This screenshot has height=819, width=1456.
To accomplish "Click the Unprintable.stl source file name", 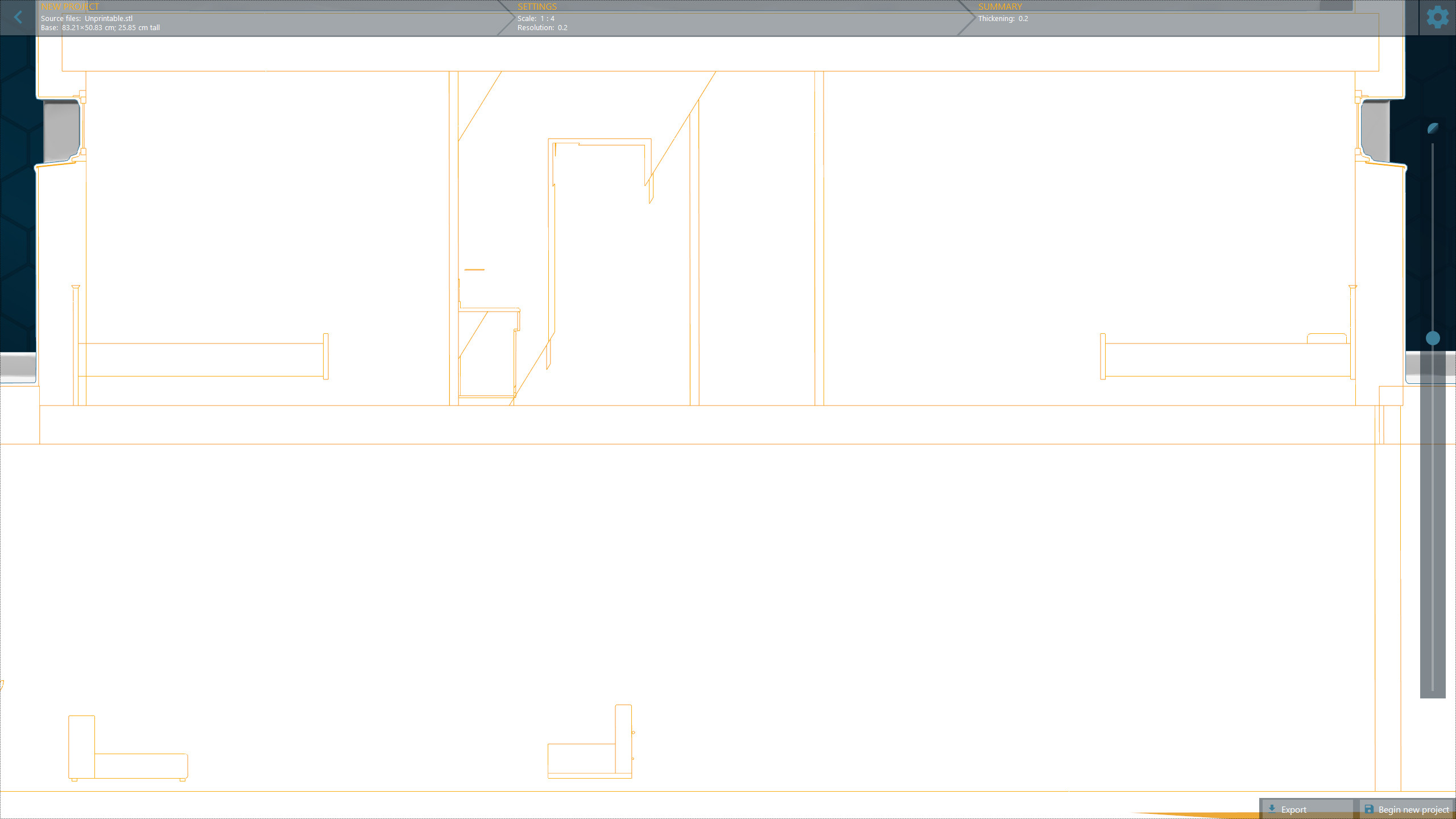I will click(108, 18).
